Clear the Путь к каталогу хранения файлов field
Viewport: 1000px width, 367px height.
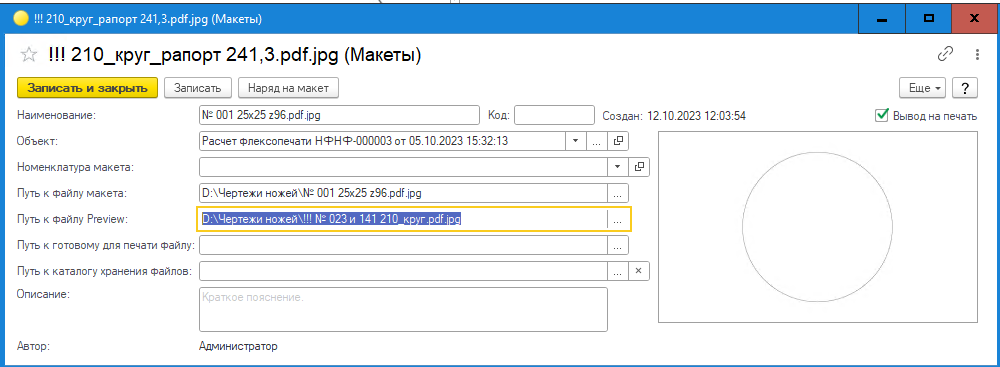(639, 271)
